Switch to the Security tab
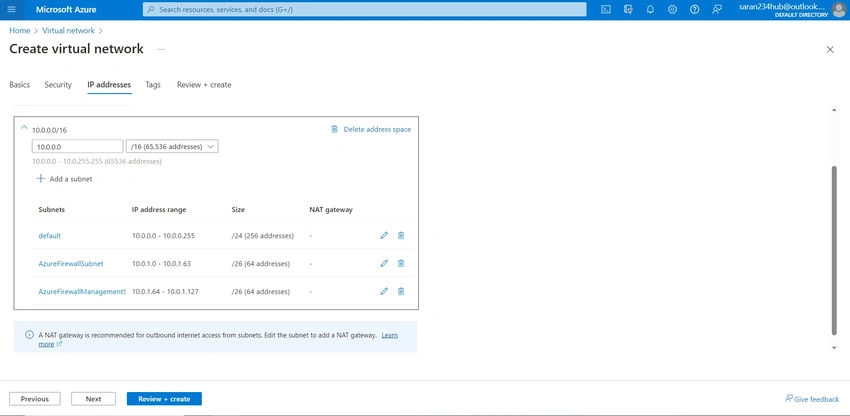This screenshot has width=850, height=416. pos(58,85)
